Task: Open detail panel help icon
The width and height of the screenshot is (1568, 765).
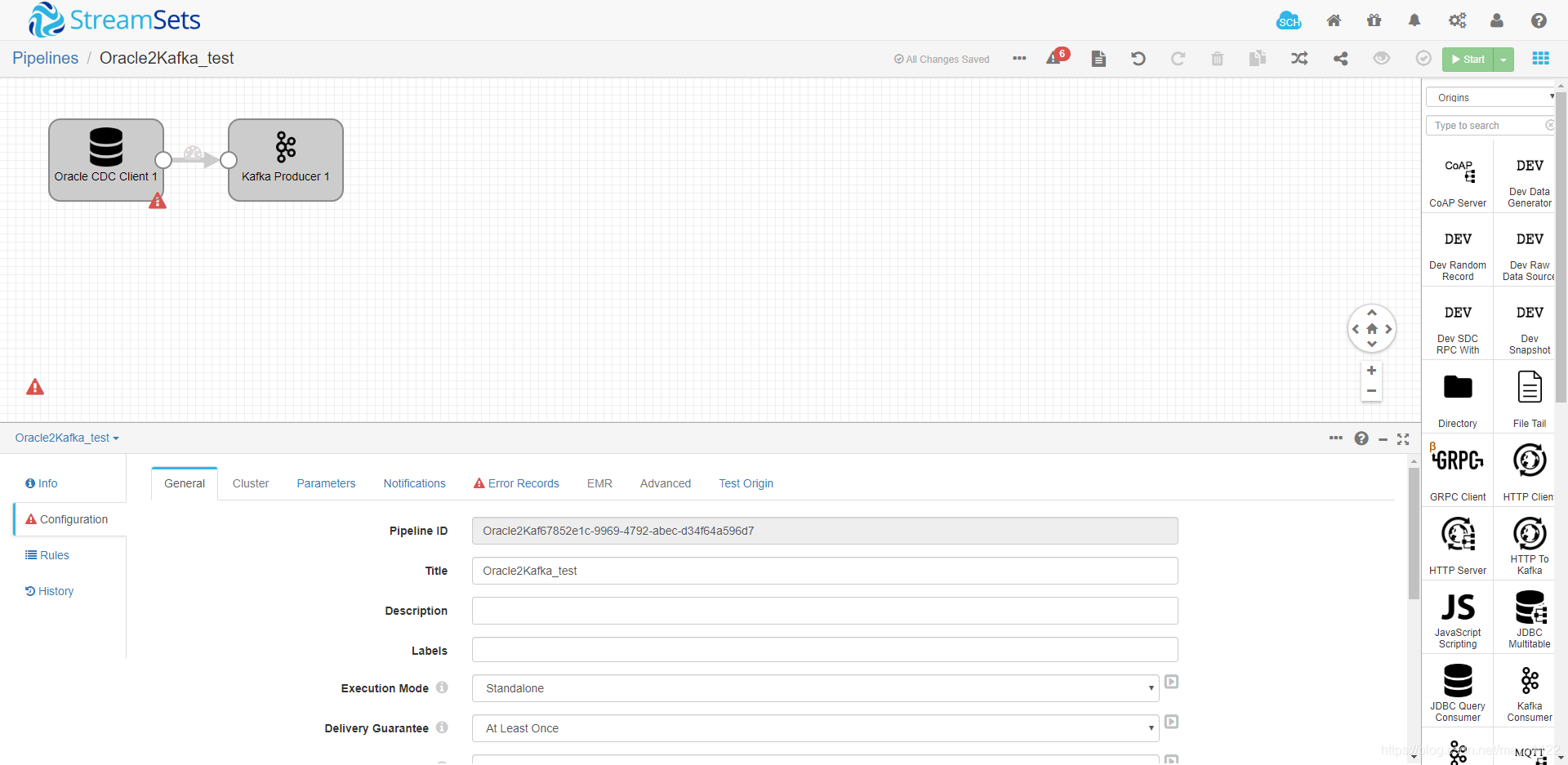Action: [1361, 438]
